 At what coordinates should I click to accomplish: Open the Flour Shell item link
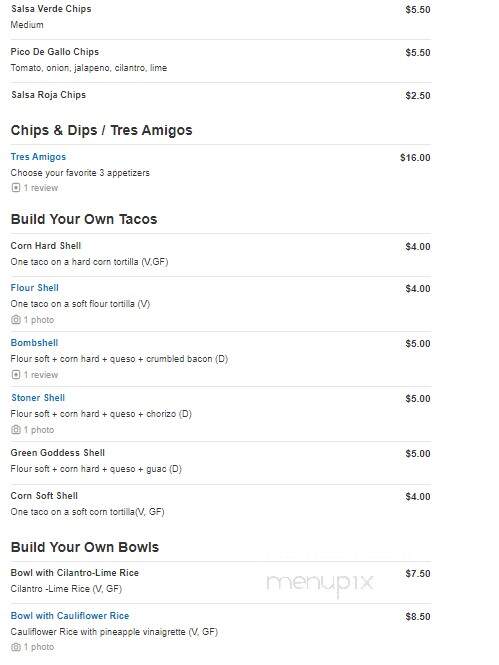coord(34,288)
